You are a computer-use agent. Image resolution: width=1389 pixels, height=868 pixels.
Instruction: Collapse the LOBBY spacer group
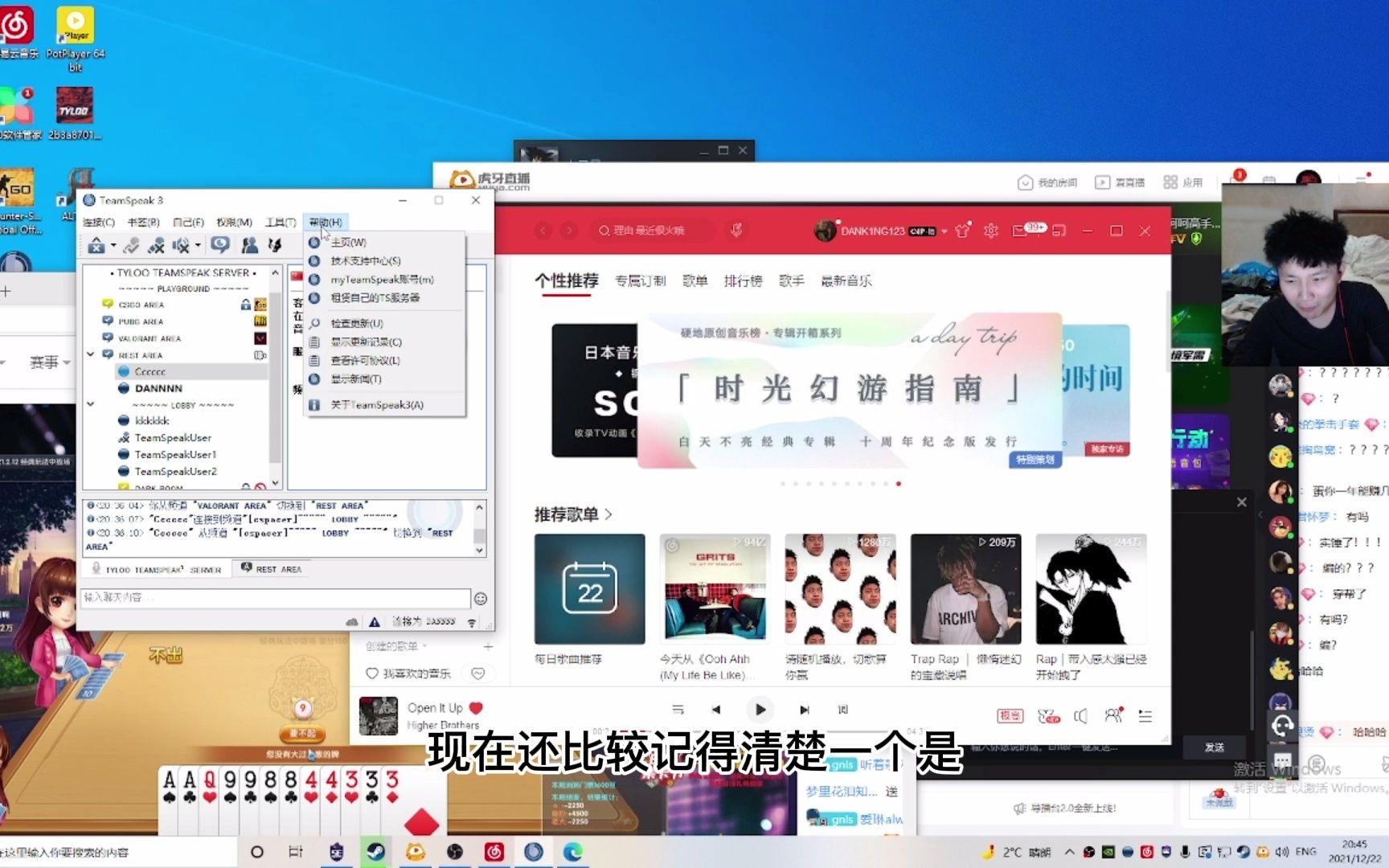click(x=91, y=404)
